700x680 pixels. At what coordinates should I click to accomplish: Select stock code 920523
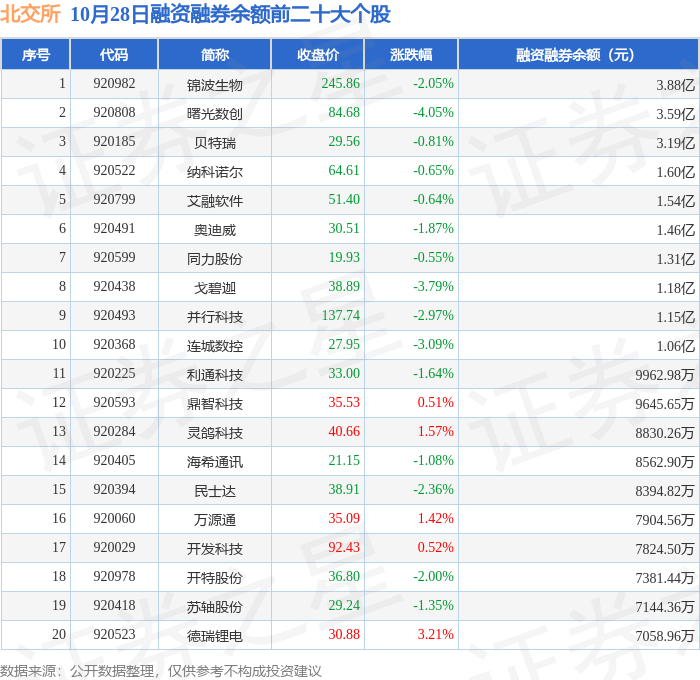coord(114,635)
